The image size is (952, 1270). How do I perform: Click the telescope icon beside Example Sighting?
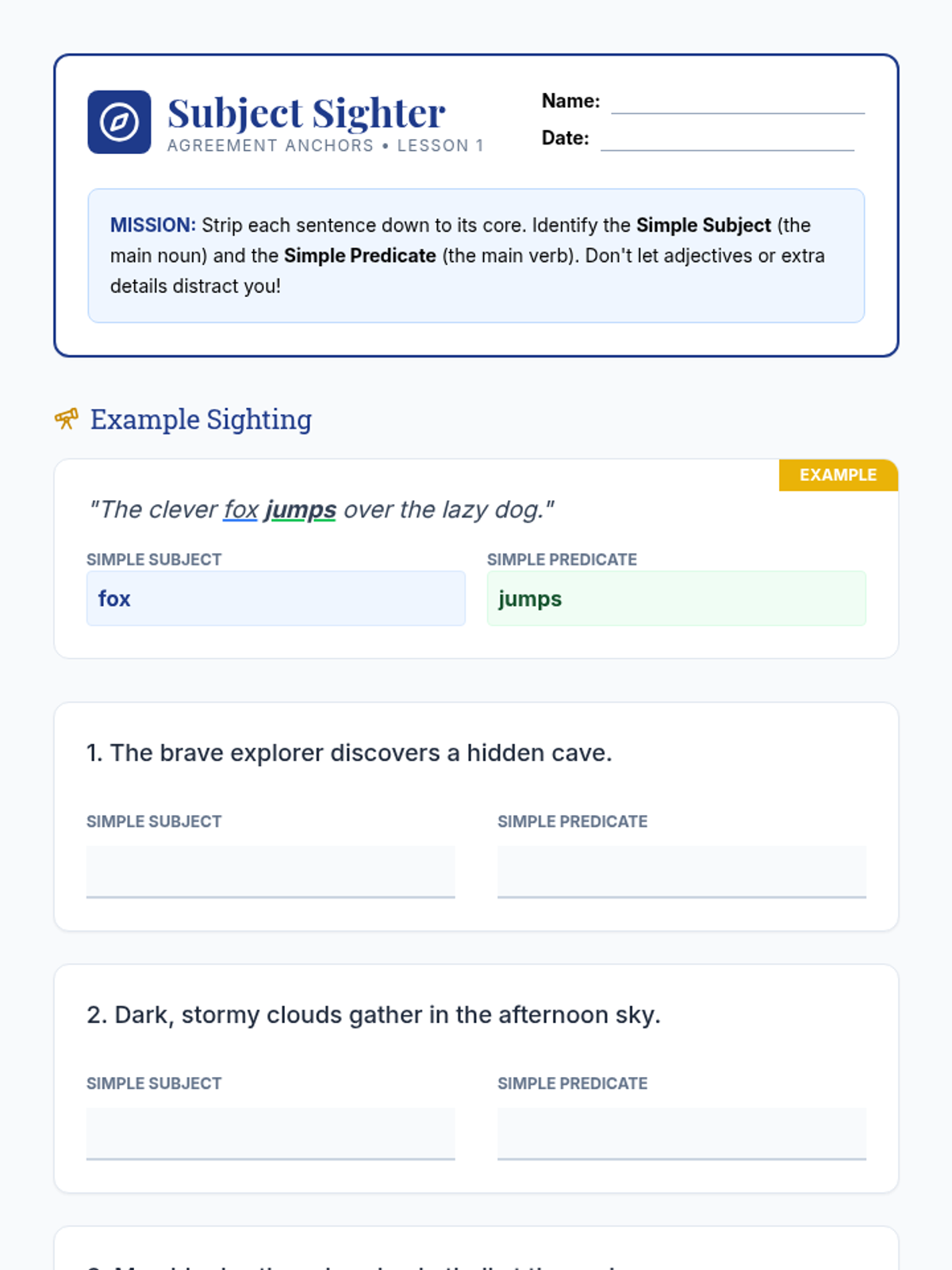pyautogui.click(x=67, y=418)
